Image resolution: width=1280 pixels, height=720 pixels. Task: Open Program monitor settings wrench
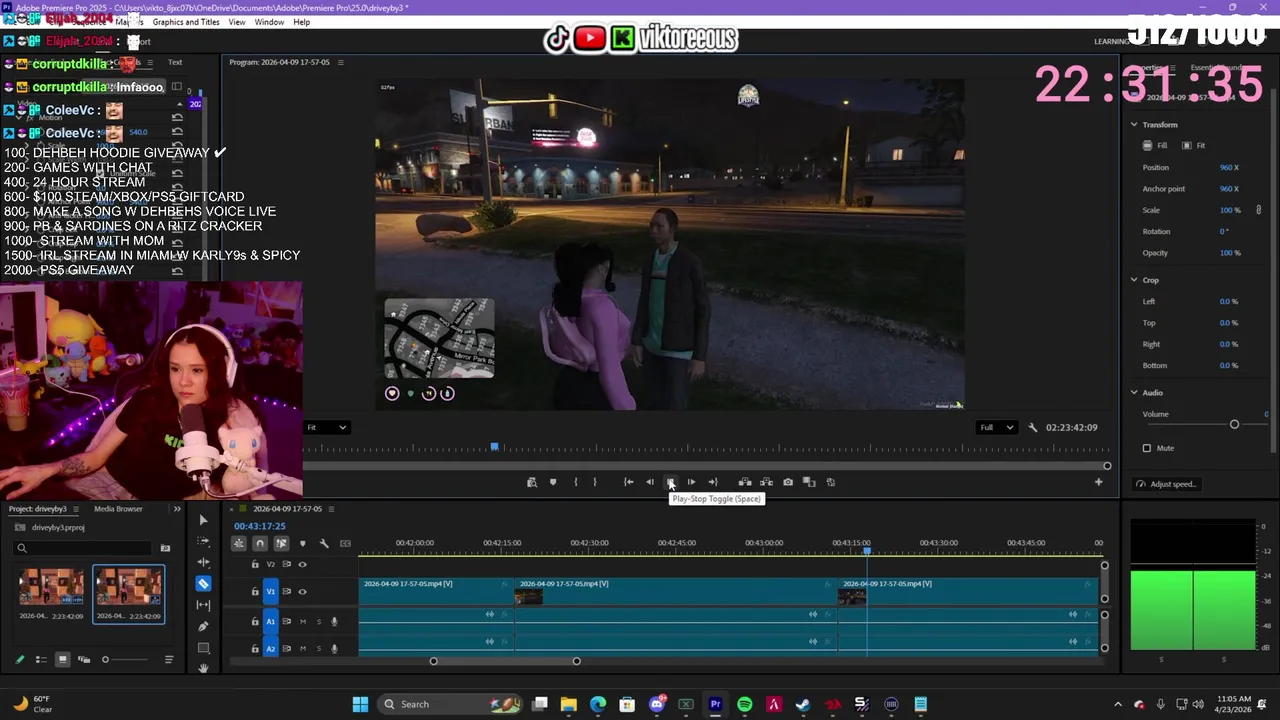pos(1033,427)
